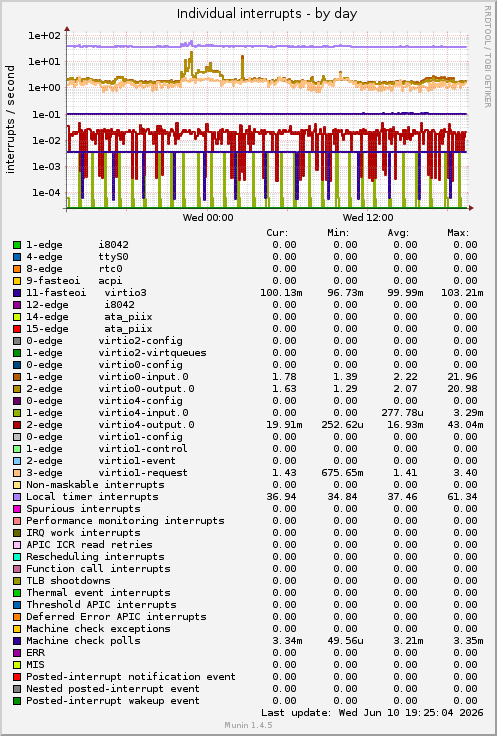This screenshot has height=736, width=497.
Task: Click the Local timer interrupts color swatch
Action: pyautogui.click(x=17, y=497)
